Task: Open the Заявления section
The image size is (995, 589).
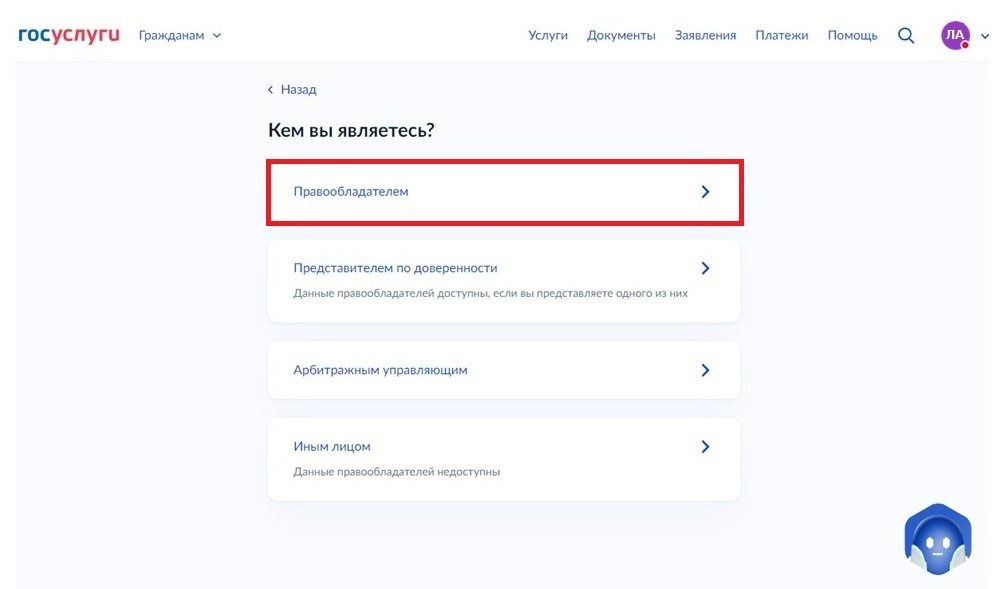Action: pyautogui.click(x=705, y=34)
